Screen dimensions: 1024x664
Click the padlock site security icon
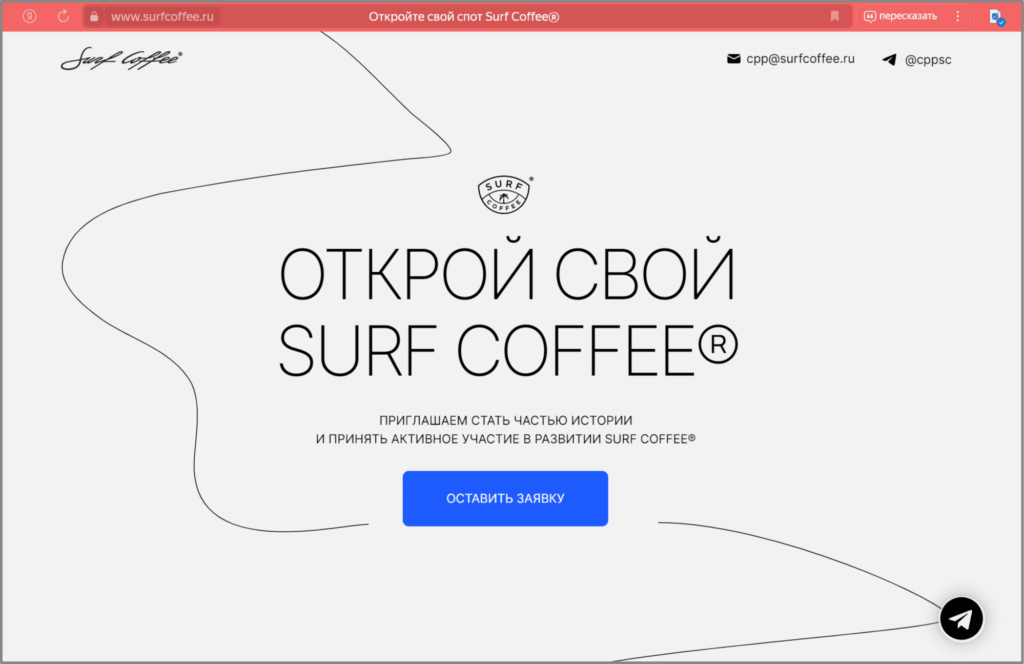click(93, 16)
